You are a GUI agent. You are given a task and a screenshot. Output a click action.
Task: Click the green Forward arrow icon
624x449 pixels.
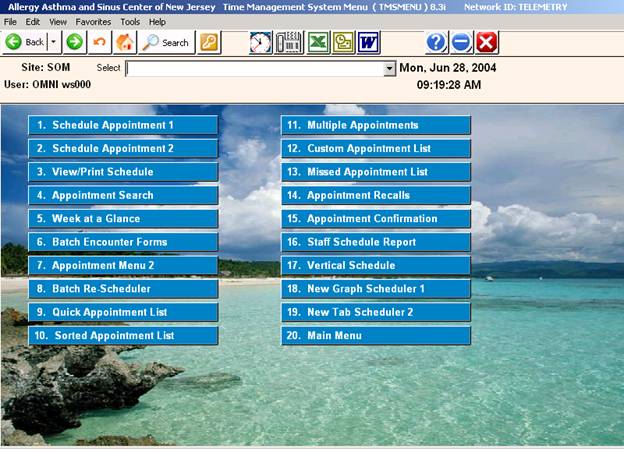coord(74,42)
